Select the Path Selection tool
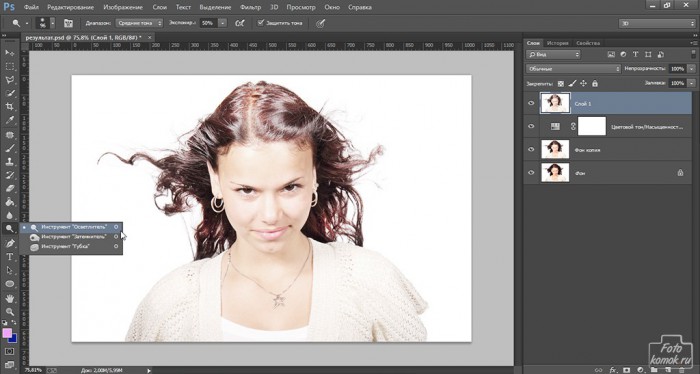 tap(9, 270)
